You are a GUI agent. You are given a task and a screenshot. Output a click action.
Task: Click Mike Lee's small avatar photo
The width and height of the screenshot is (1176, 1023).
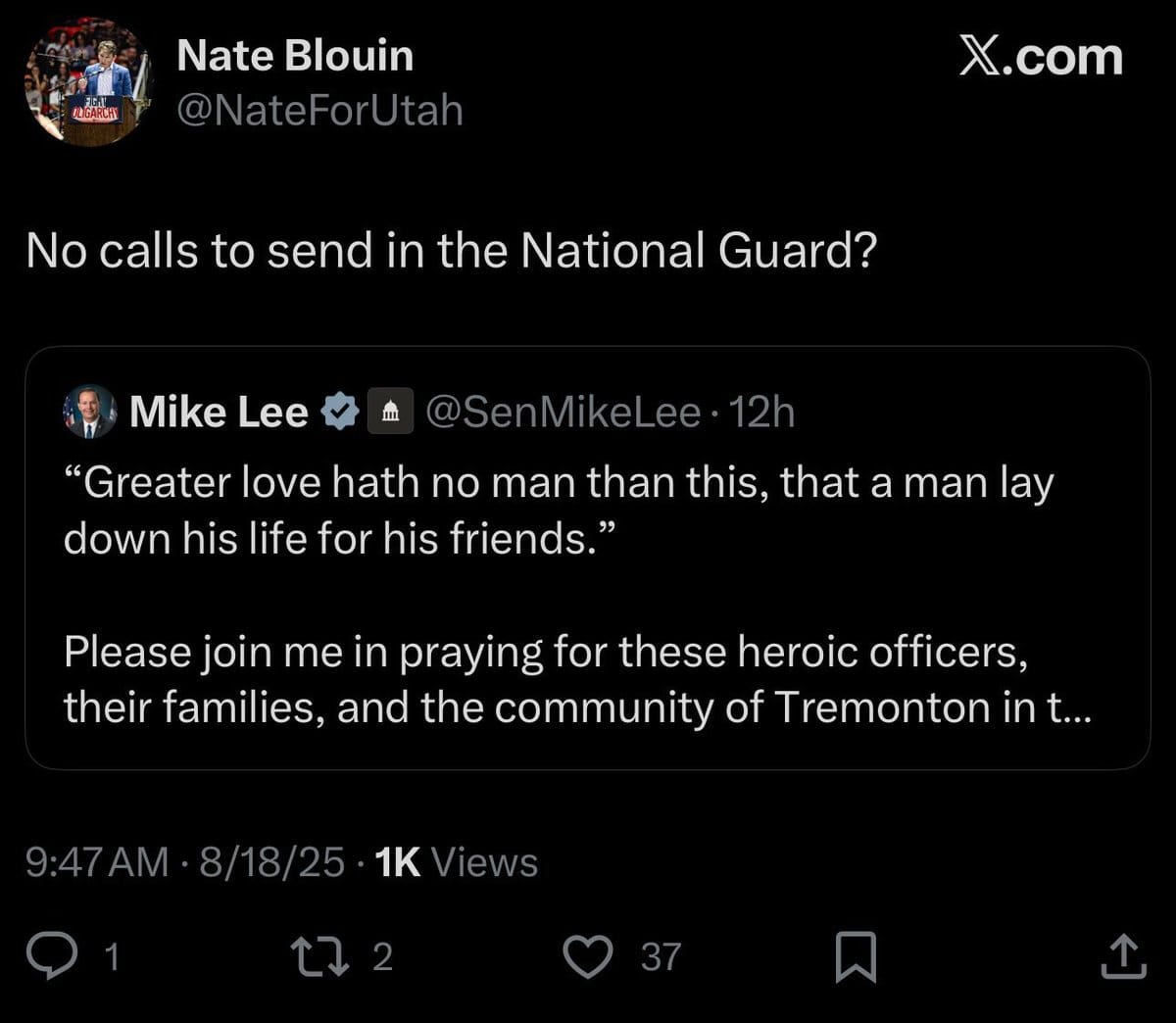[x=90, y=412]
